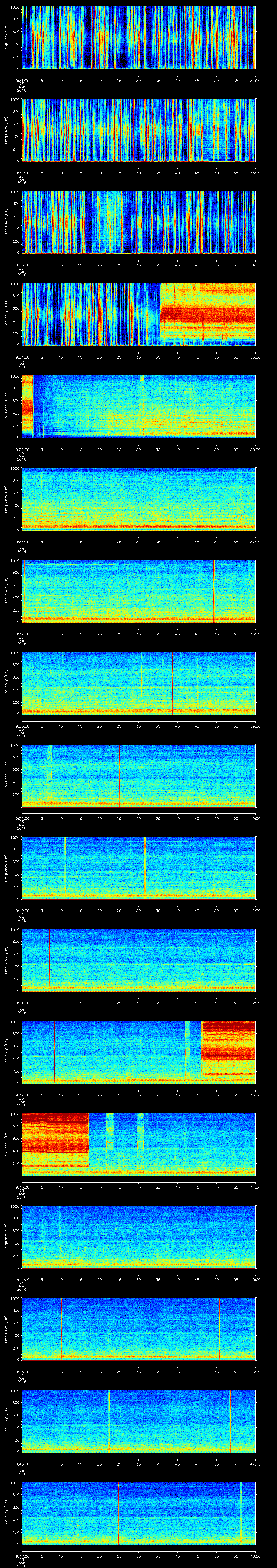Viewport: 277px width, 1568px height.
Task: Pick the spectrogram panel starting at 9:41:00
Action: tap(139, 960)
